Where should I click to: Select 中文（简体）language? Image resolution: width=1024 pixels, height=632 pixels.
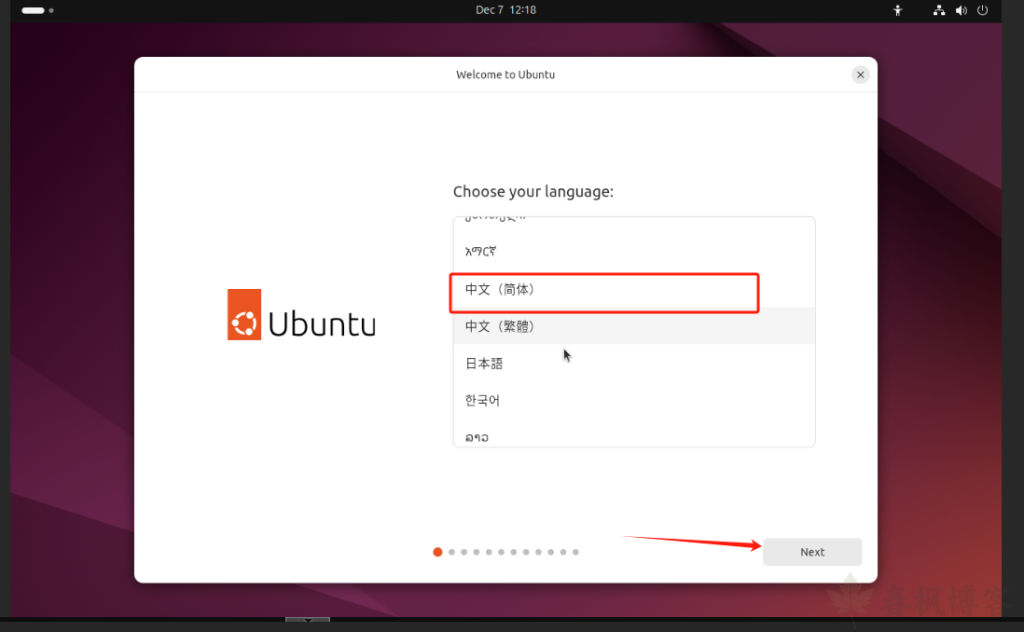633,289
